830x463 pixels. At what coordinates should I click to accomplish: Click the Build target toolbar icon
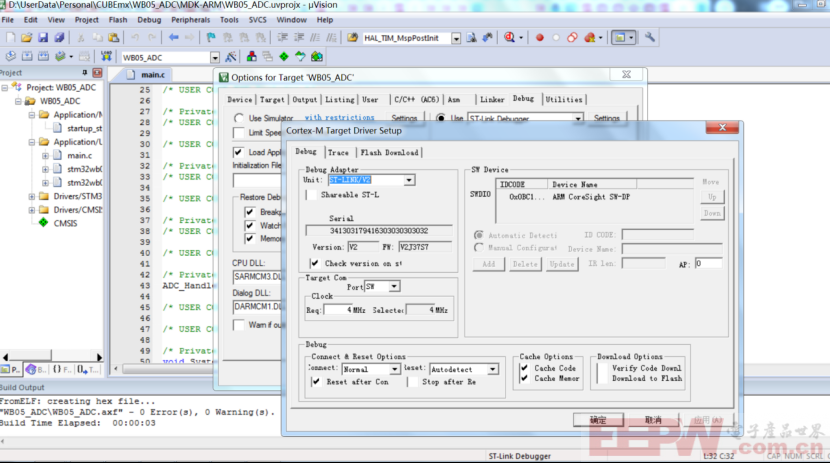(x=27, y=57)
